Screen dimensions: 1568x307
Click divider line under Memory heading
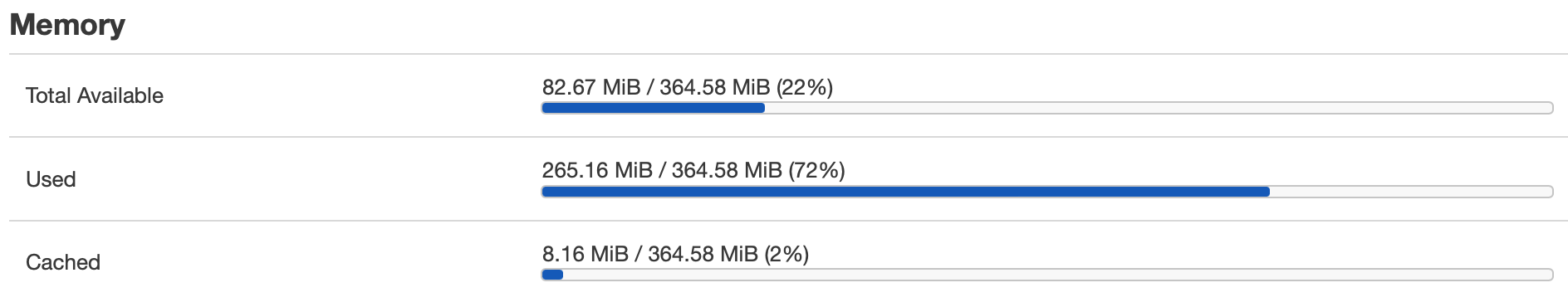pos(788,54)
